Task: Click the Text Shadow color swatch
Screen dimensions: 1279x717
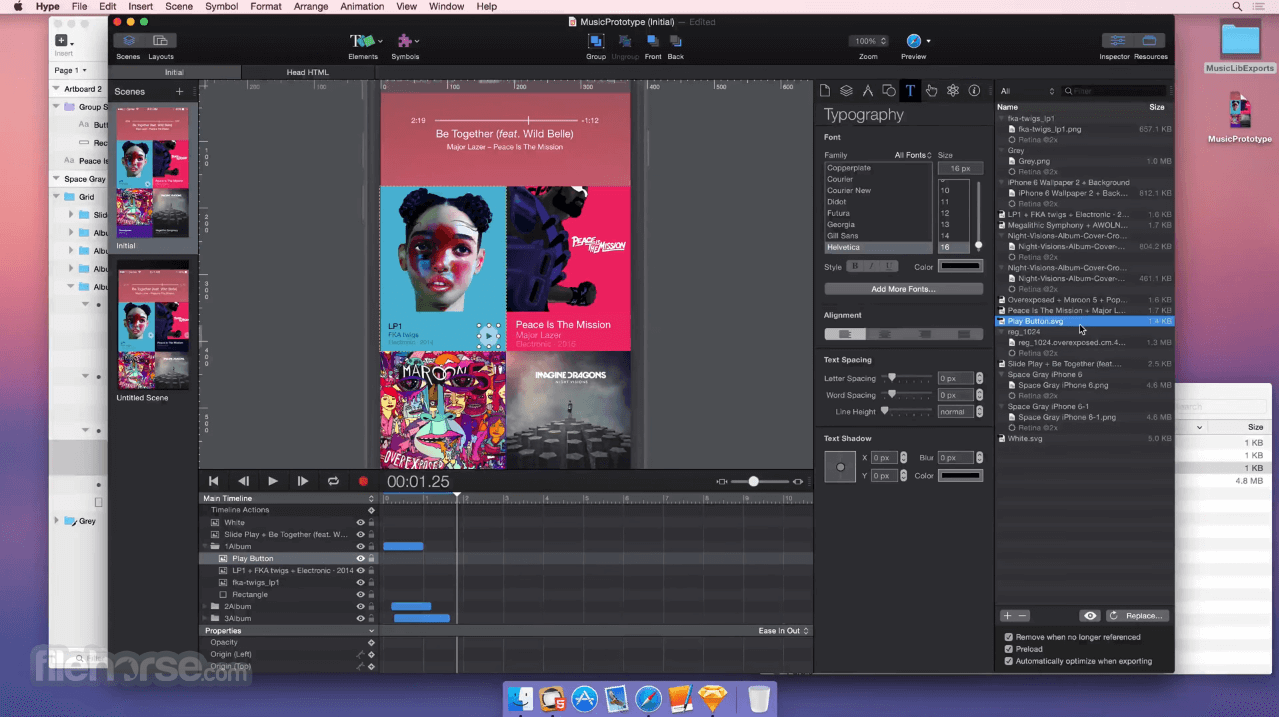Action: coord(960,476)
